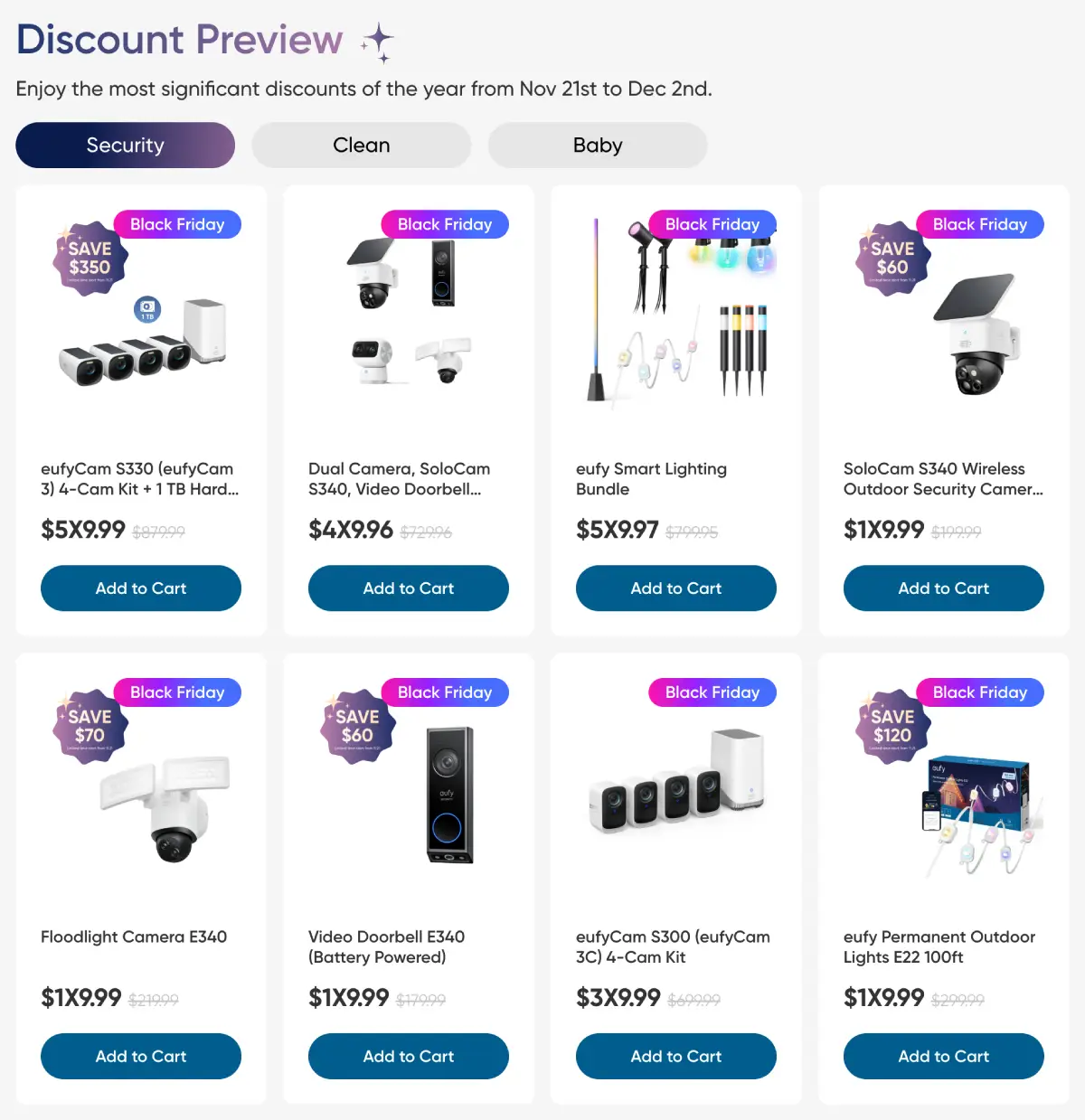Switch to the Clean tab
Viewport: 1085px width, 1120px height.
[362, 146]
